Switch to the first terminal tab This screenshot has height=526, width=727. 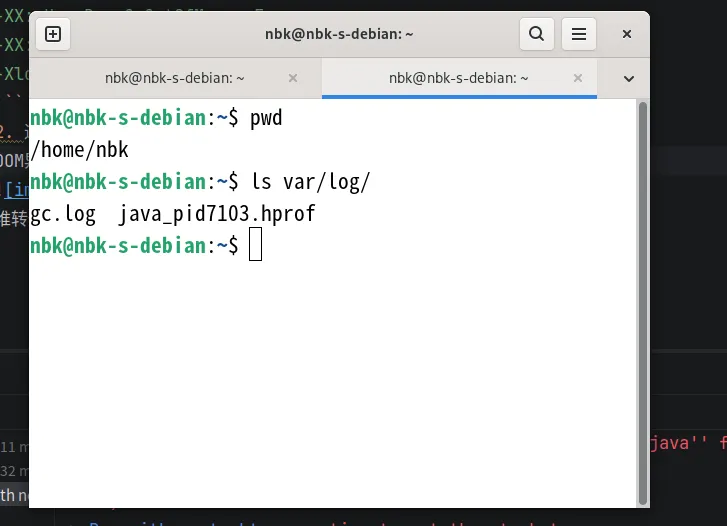click(175, 77)
